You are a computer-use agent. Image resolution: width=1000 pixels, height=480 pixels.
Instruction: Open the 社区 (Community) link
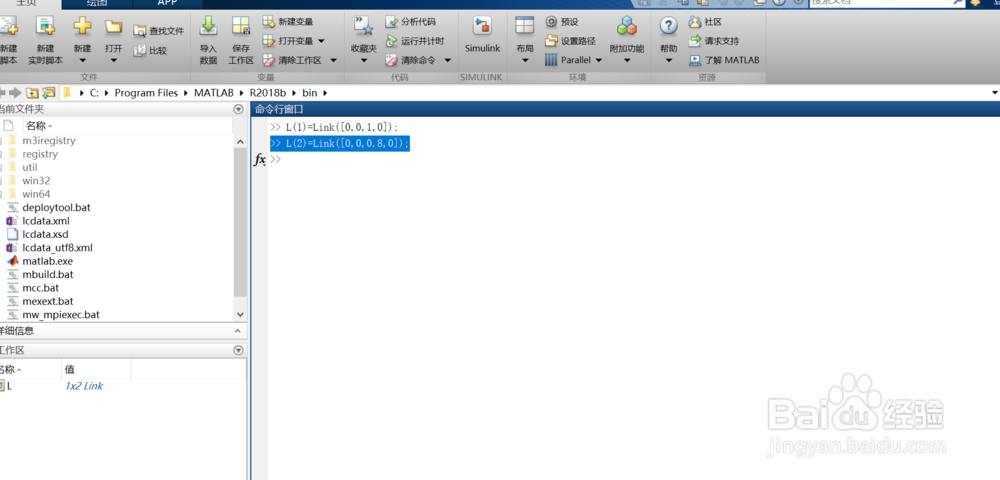(705, 22)
